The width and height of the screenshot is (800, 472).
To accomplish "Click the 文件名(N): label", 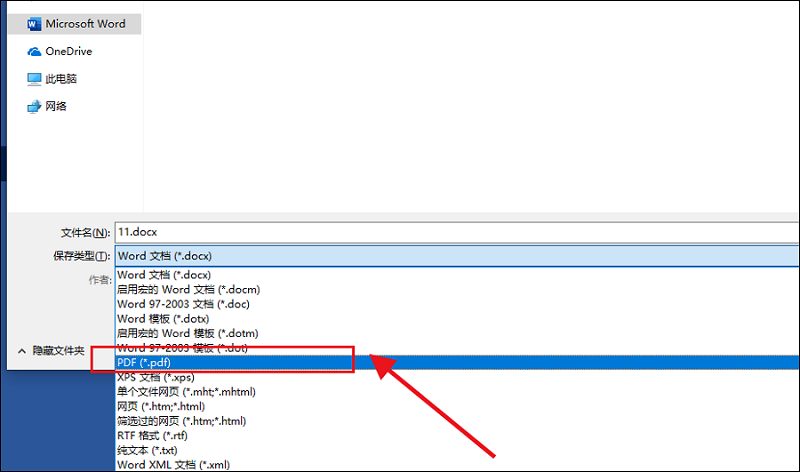I will point(85,233).
